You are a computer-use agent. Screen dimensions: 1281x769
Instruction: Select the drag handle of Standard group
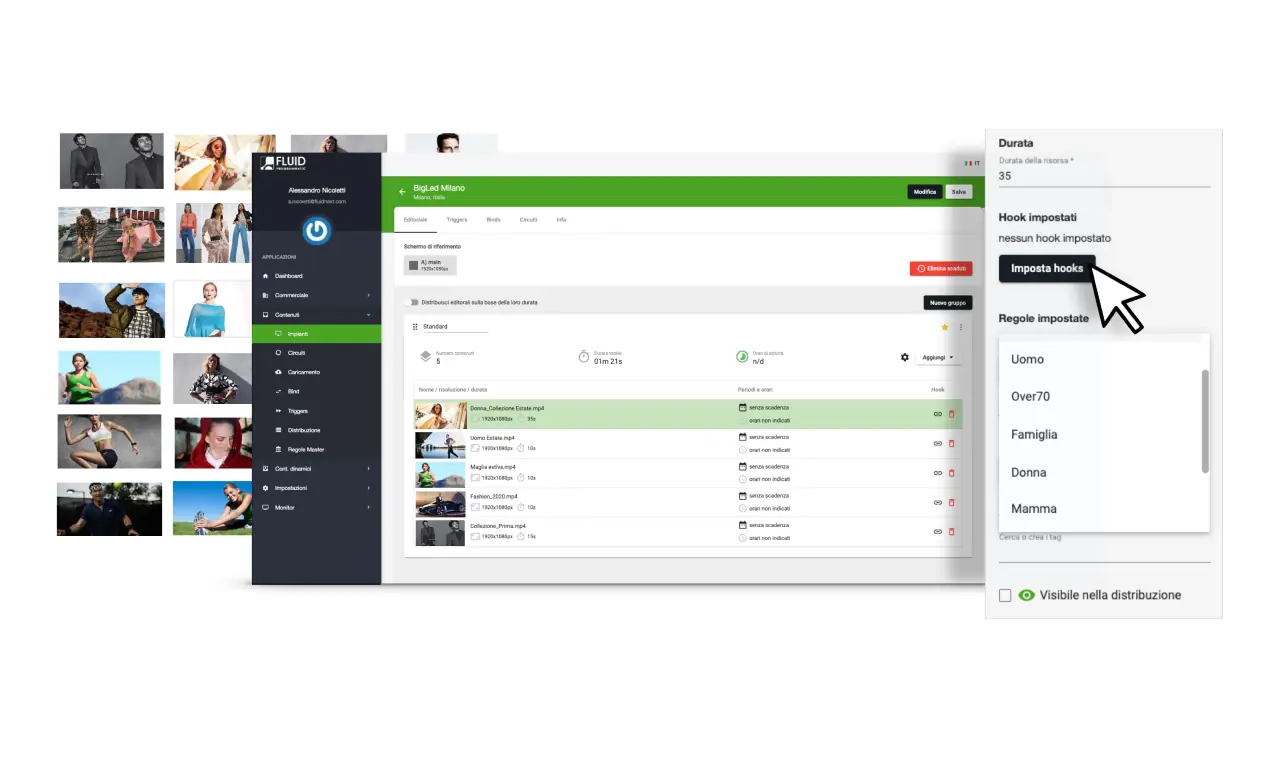pos(415,327)
